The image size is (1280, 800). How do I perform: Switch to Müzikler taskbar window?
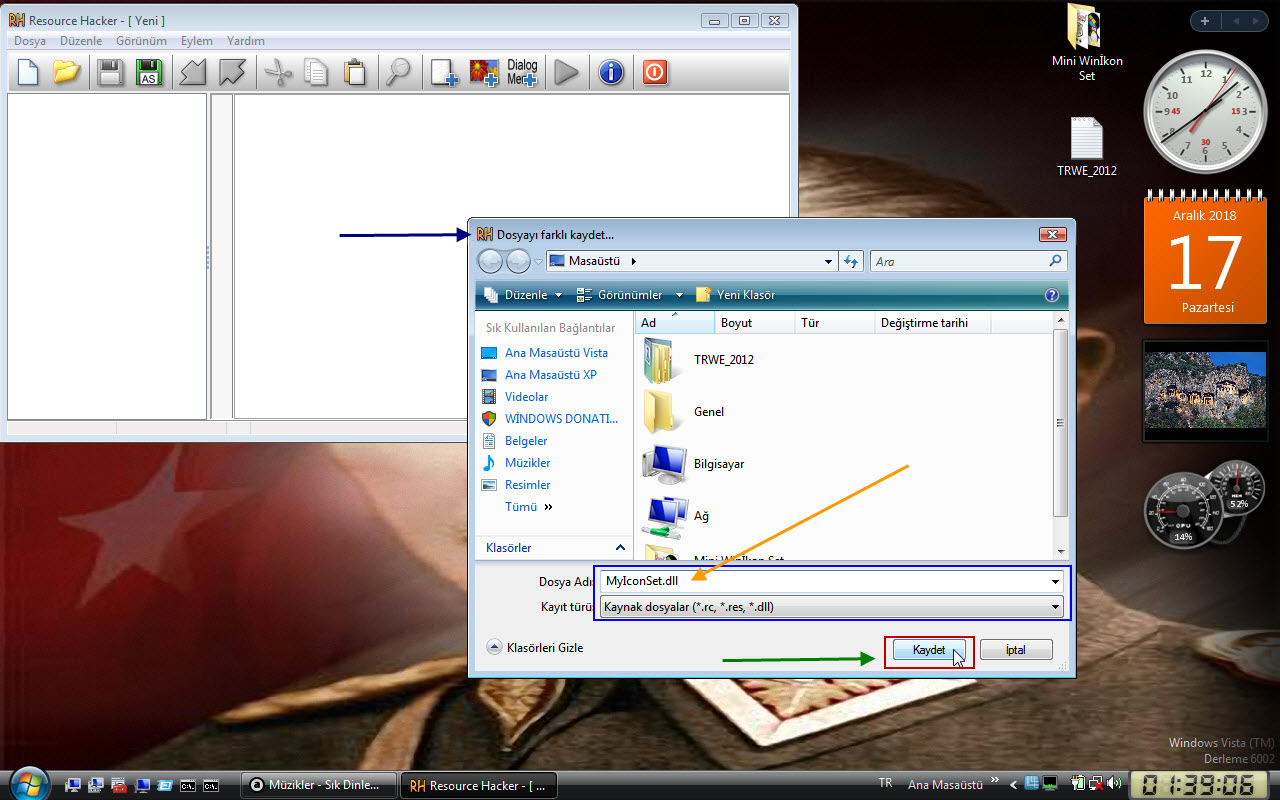coord(319,785)
